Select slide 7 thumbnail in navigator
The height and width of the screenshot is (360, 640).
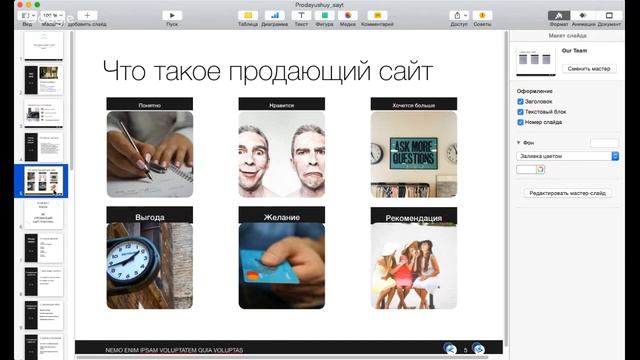44,248
